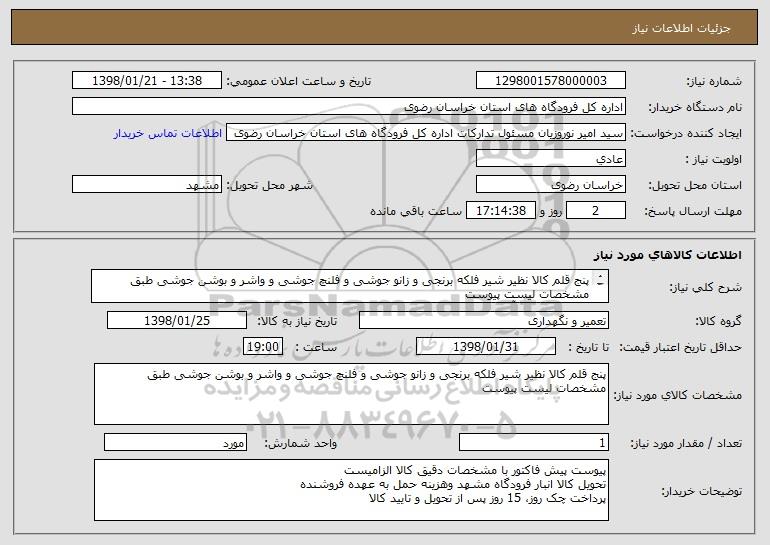Select the label شهر محل تحویل
770x545 pixels.
269,186
